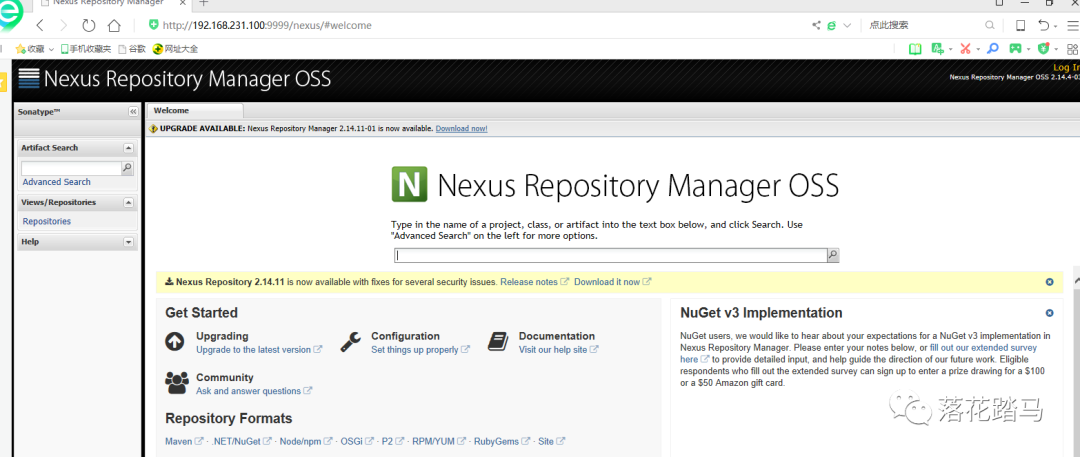Click the browser home icon
Viewport: 1080px width, 457px height.
click(x=114, y=25)
